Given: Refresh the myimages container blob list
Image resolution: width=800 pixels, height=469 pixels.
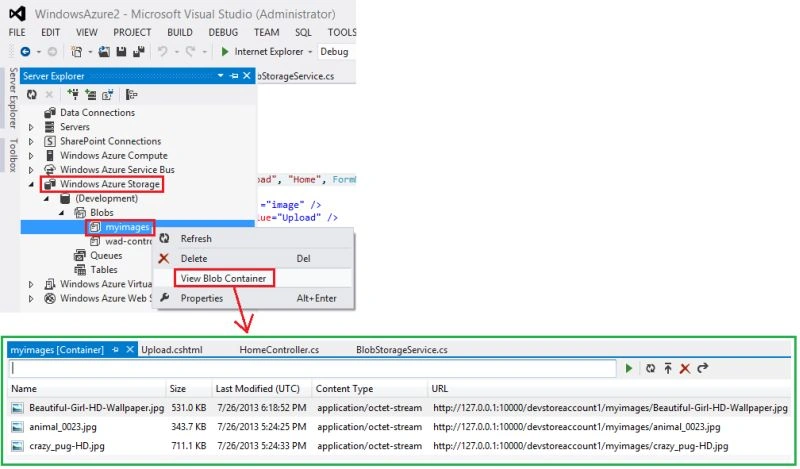Looking at the screenshot, I should pyautogui.click(x=650, y=368).
